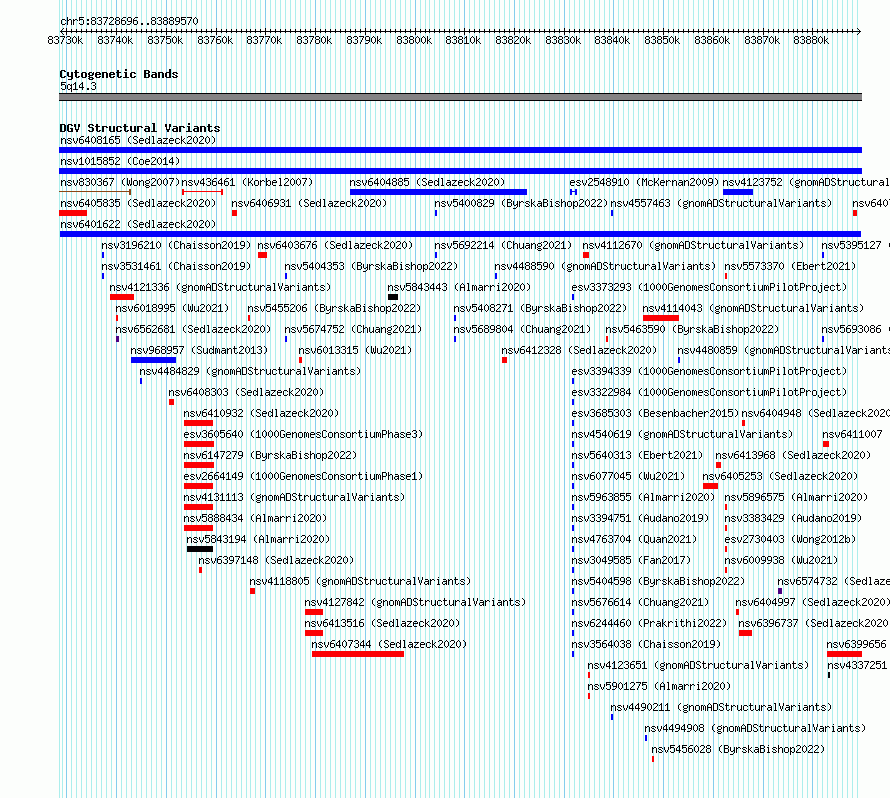Screen dimensions: 890x798
Task: Click nsv5888434 (Almarri2020) label
Action: pyautogui.click(x=254, y=518)
